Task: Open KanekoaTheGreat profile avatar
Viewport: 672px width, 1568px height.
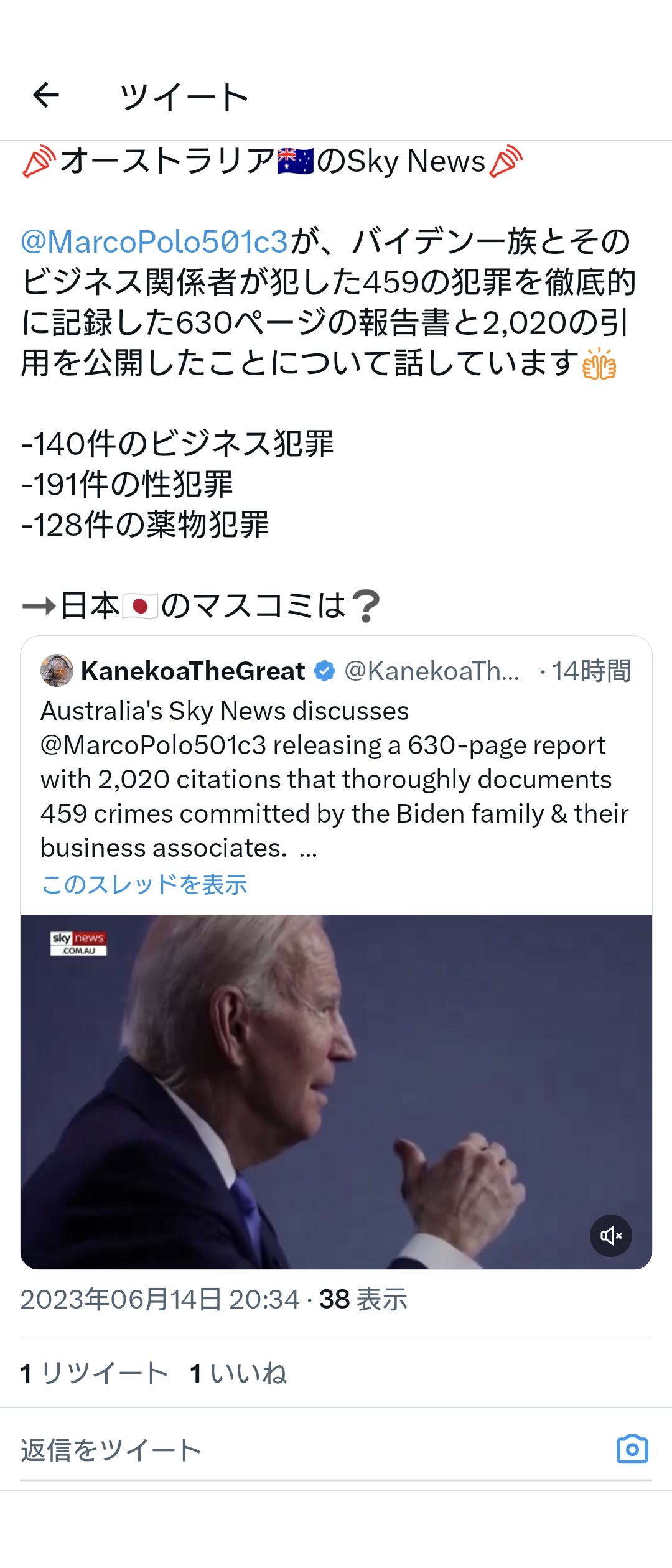Action: click(57, 671)
